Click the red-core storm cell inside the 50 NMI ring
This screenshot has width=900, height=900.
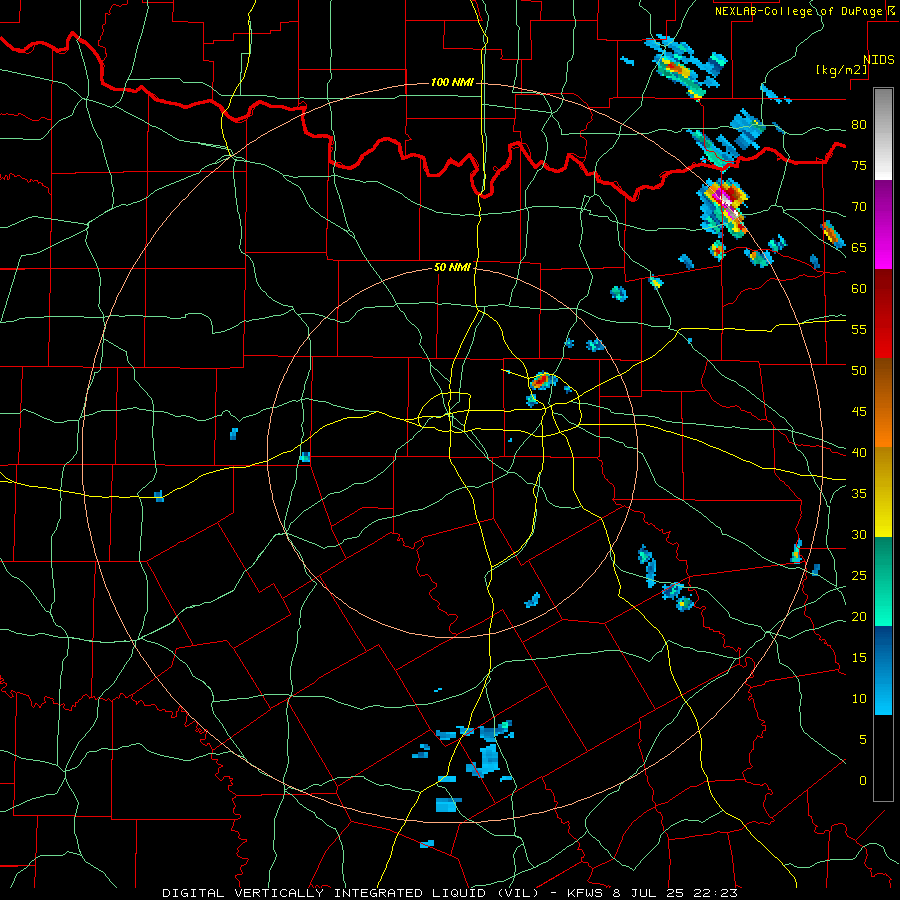tap(542, 381)
